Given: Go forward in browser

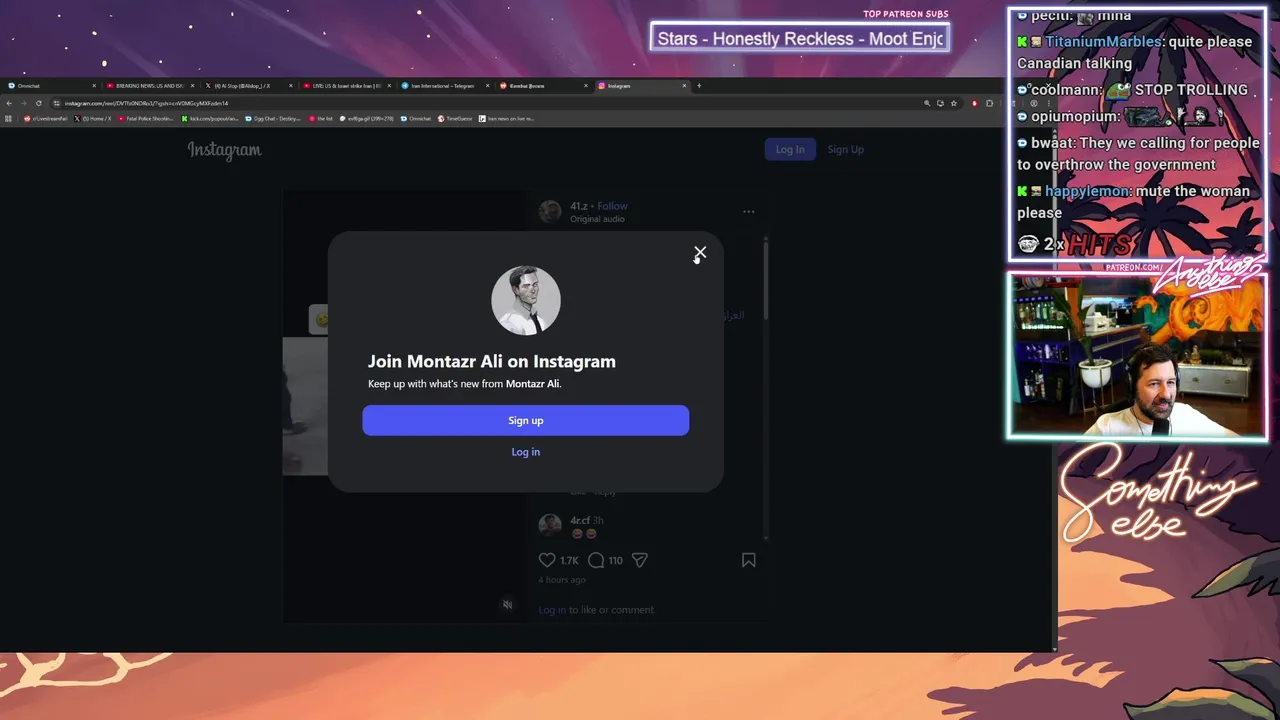Looking at the screenshot, I should click(x=24, y=103).
